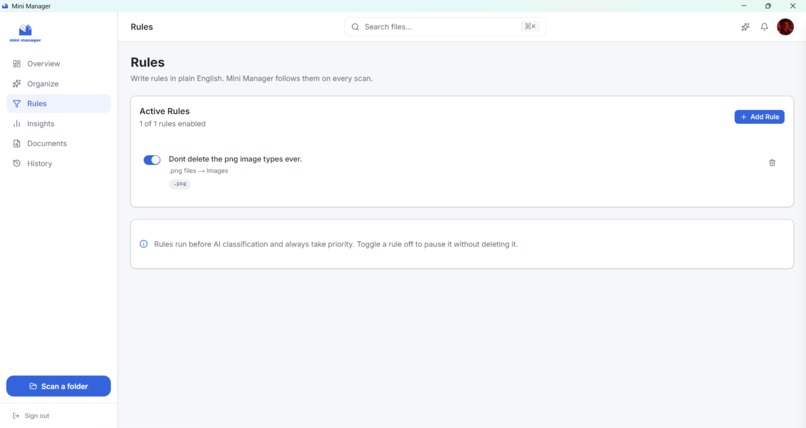Click the Scan a folder button
The height and width of the screenshot is (428, 806).
pos(59,386)
